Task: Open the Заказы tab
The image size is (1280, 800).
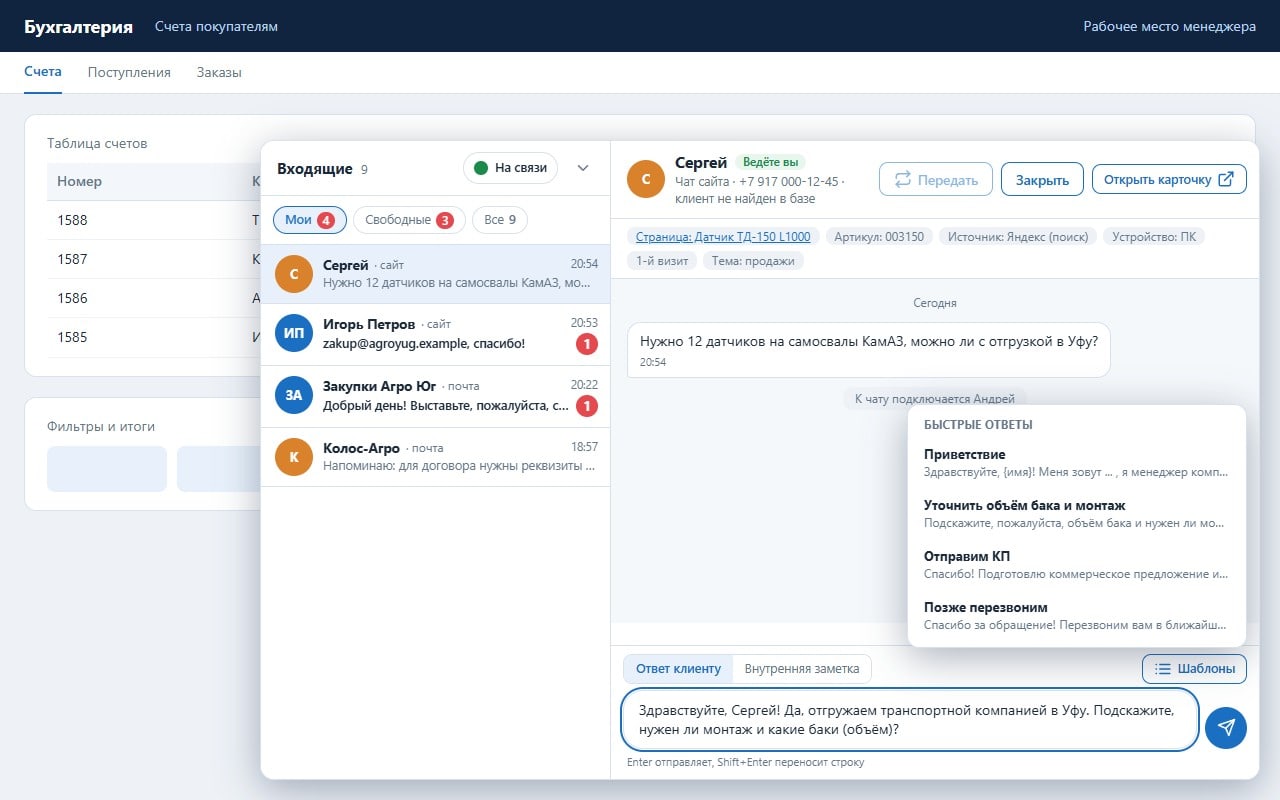Action: click(x=219, y=73)
